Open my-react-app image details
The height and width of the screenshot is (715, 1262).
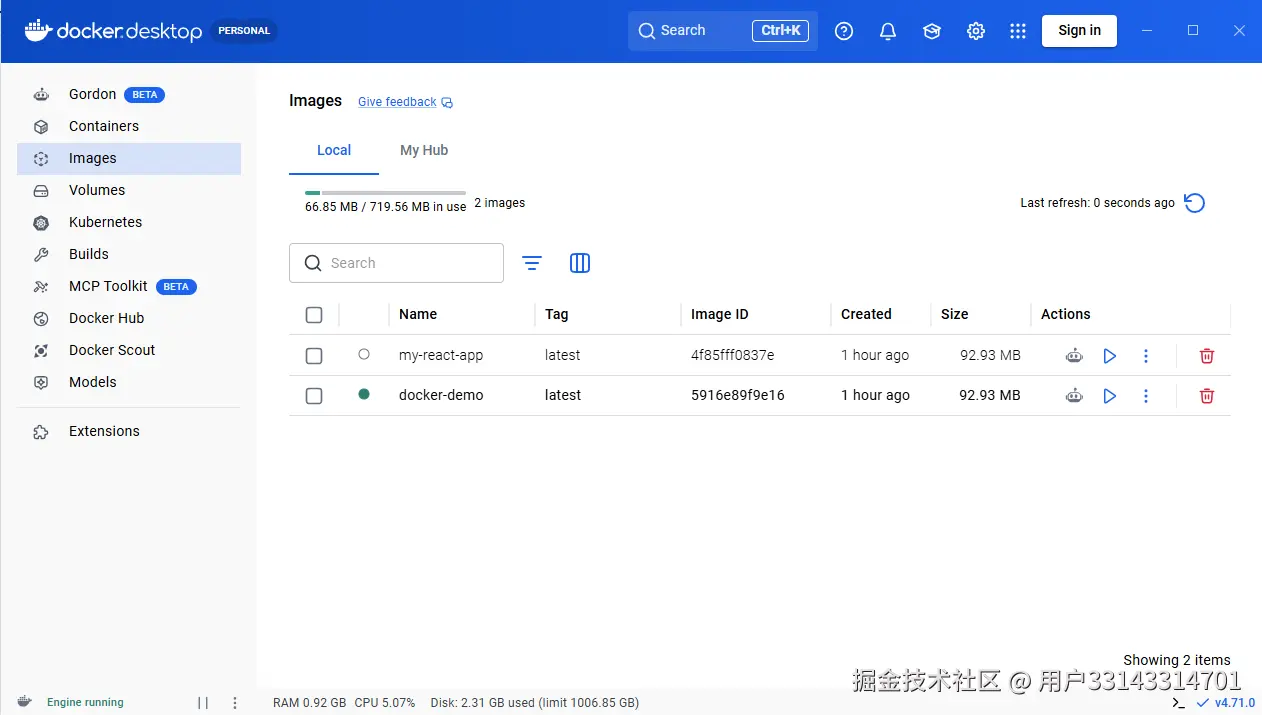point(441,355)
